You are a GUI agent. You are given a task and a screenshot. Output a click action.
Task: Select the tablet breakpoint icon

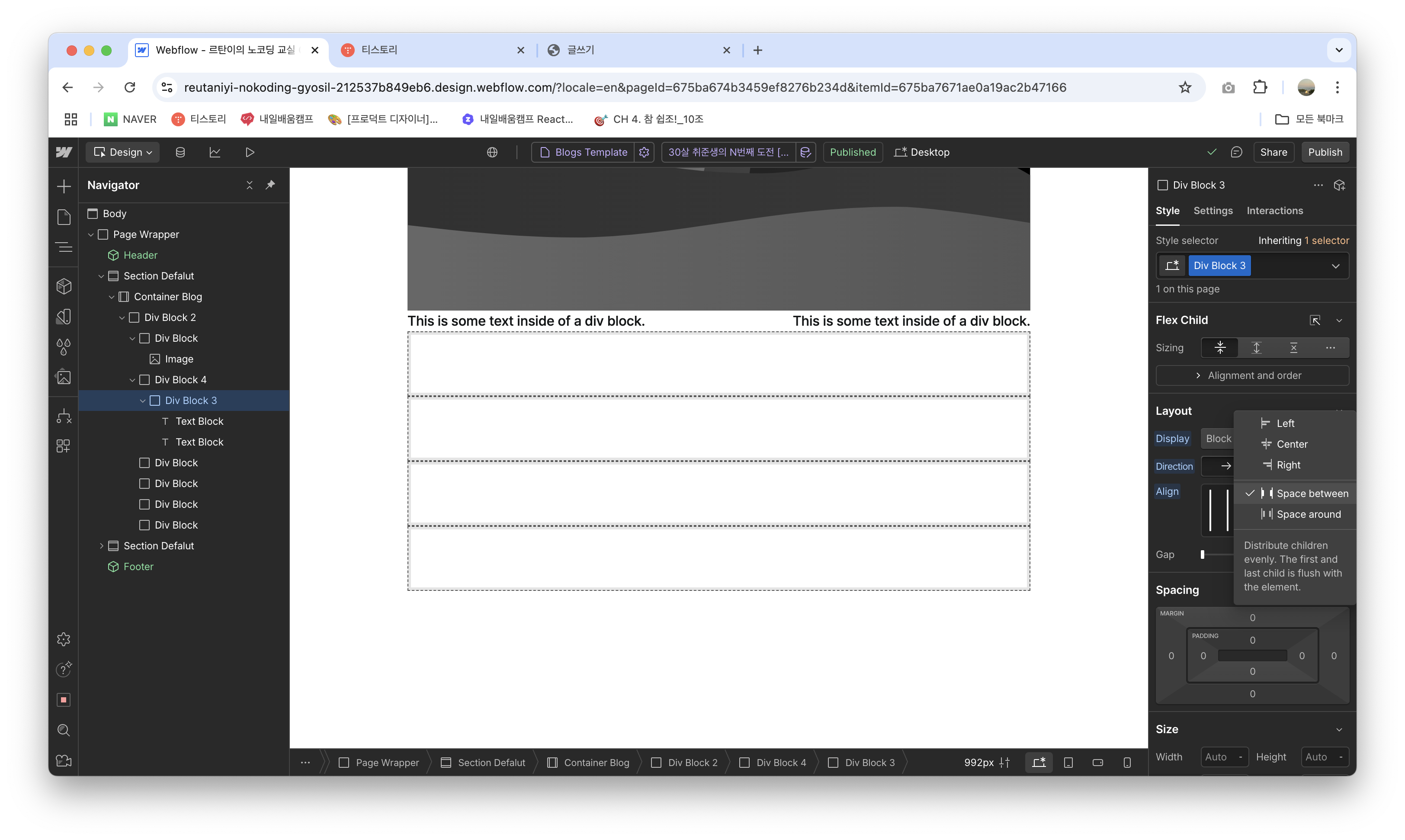pyautogui.click(x=1068, y=763)
